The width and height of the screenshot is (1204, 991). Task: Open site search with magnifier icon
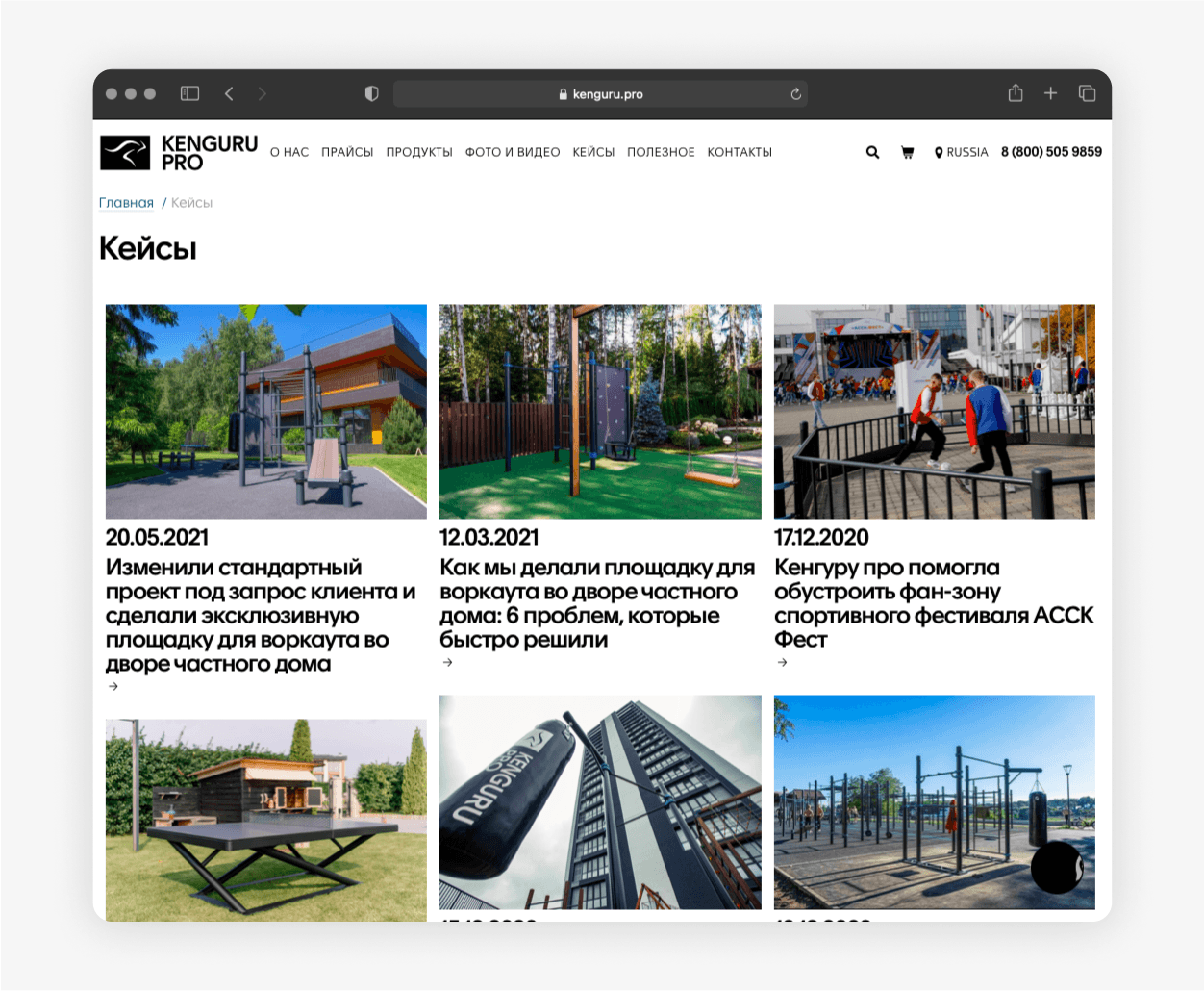tap(872, 152)
